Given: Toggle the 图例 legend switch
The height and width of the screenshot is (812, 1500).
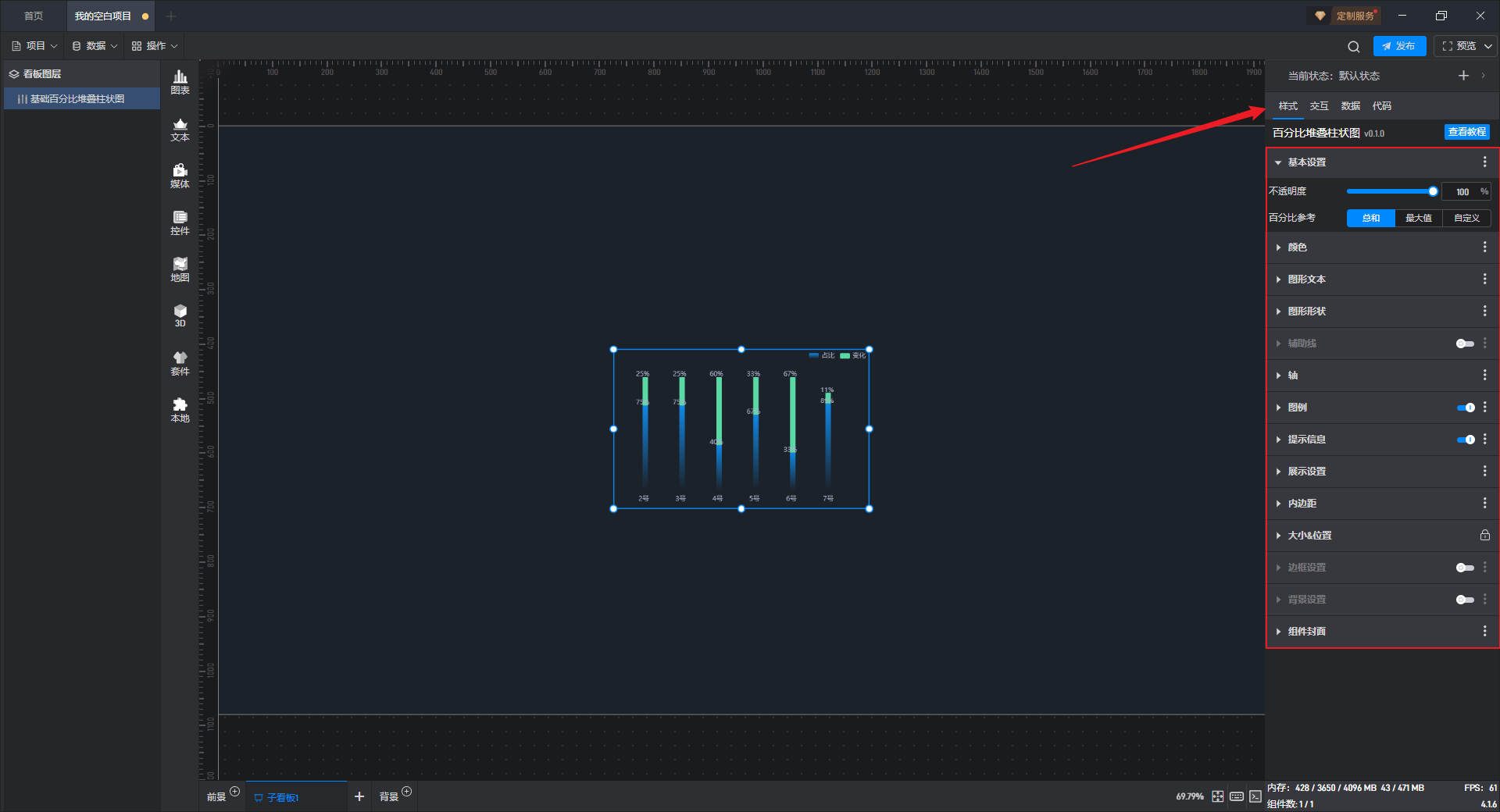Looking at the screenshot, I should (1465, 408).
